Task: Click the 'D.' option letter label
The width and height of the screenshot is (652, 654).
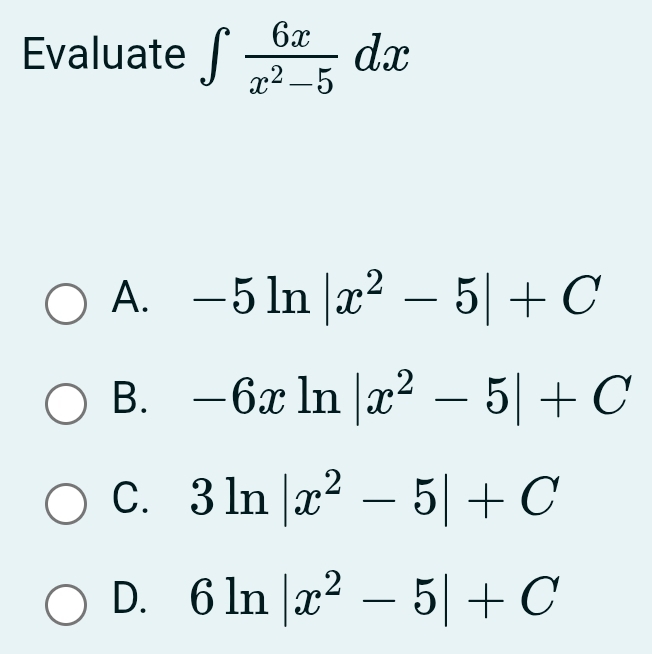Action: [x=132, y=597]
